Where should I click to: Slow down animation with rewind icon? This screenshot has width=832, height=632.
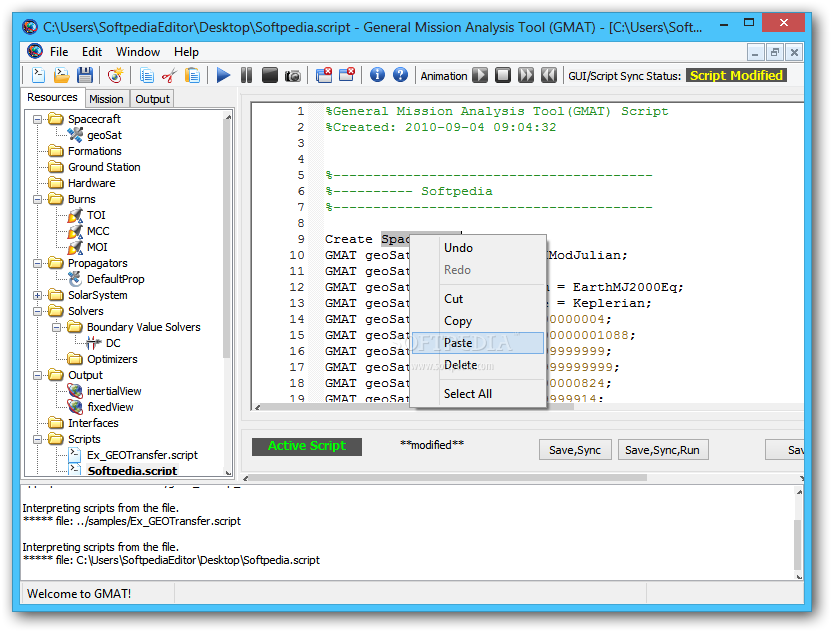(x=549, y=75)
